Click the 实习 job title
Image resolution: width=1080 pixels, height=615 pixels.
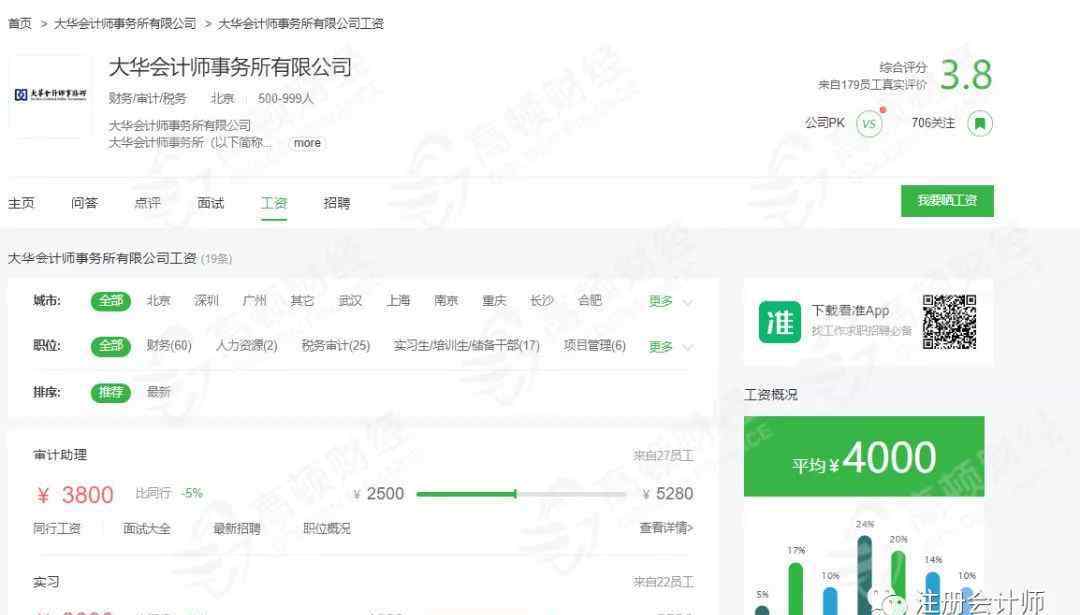click(46, 583)
